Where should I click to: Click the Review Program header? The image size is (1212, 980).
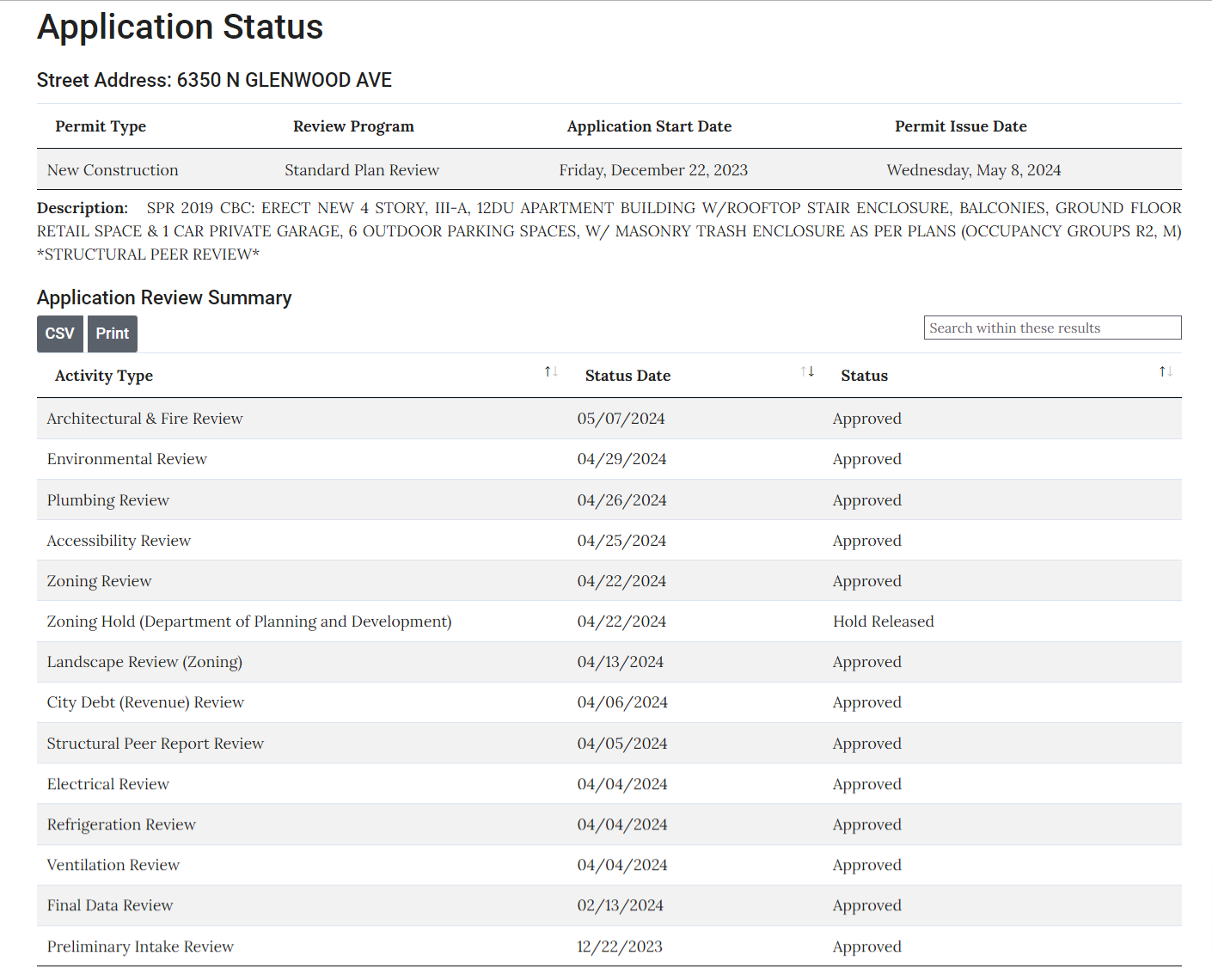click(353, 126)
